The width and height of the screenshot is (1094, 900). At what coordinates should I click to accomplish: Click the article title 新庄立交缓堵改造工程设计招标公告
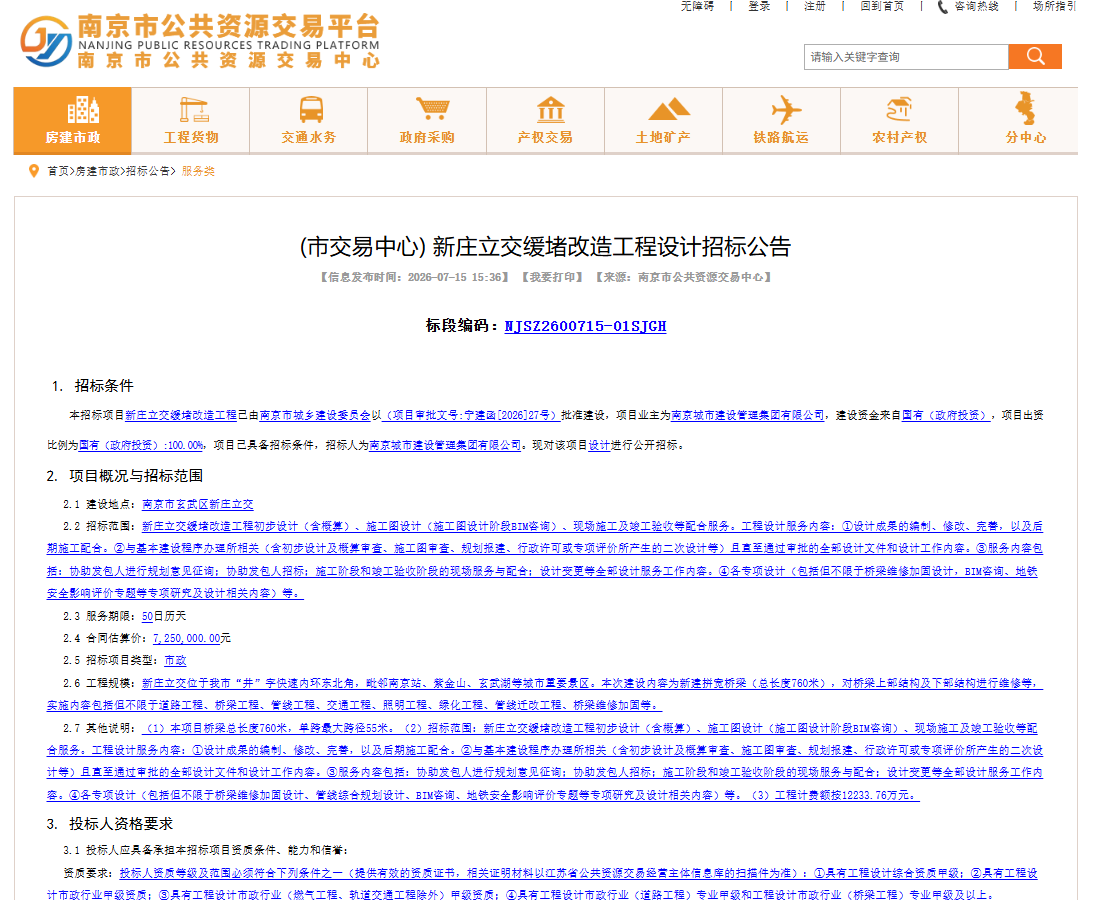click(612, 247)
